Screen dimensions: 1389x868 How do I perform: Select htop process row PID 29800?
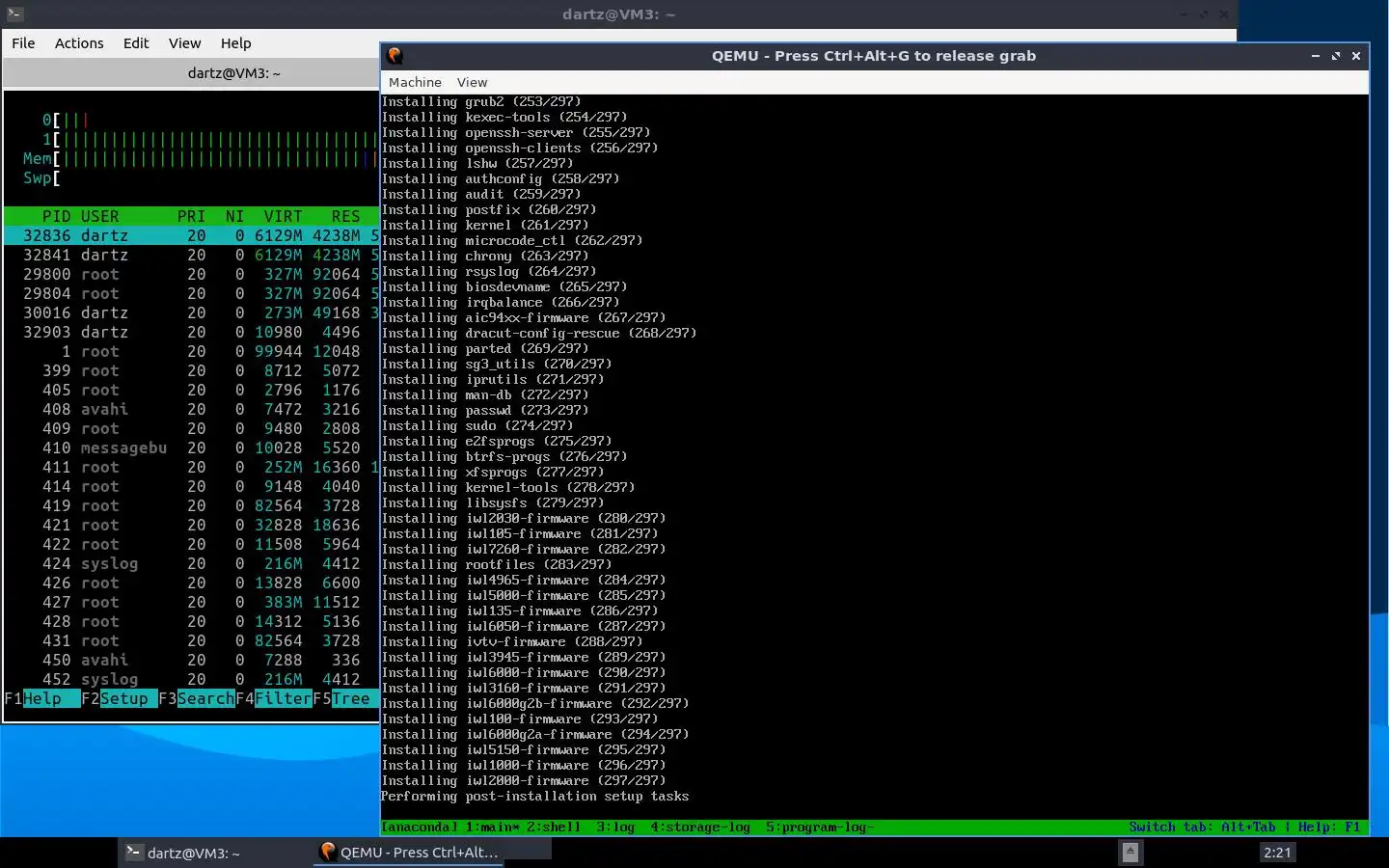click(x=192, y=274)
